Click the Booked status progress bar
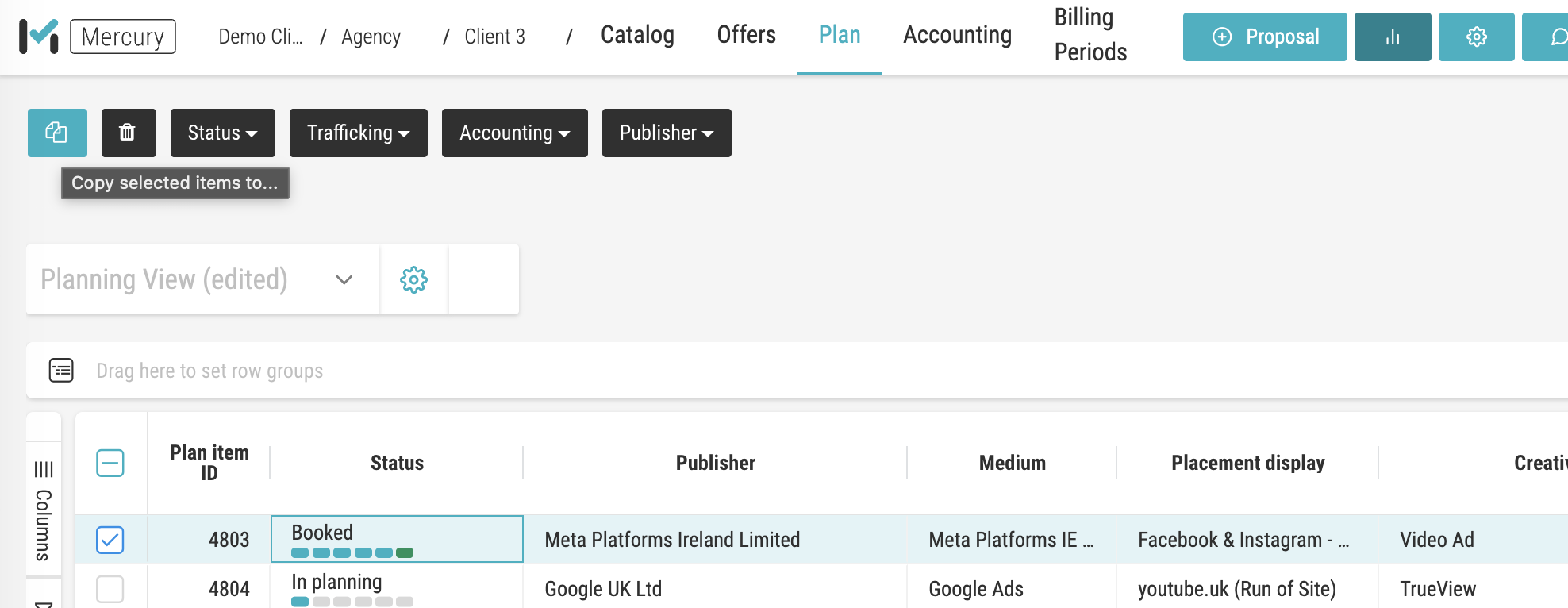The height and width of the screenshot is (608, 1568). coord(352,552)
